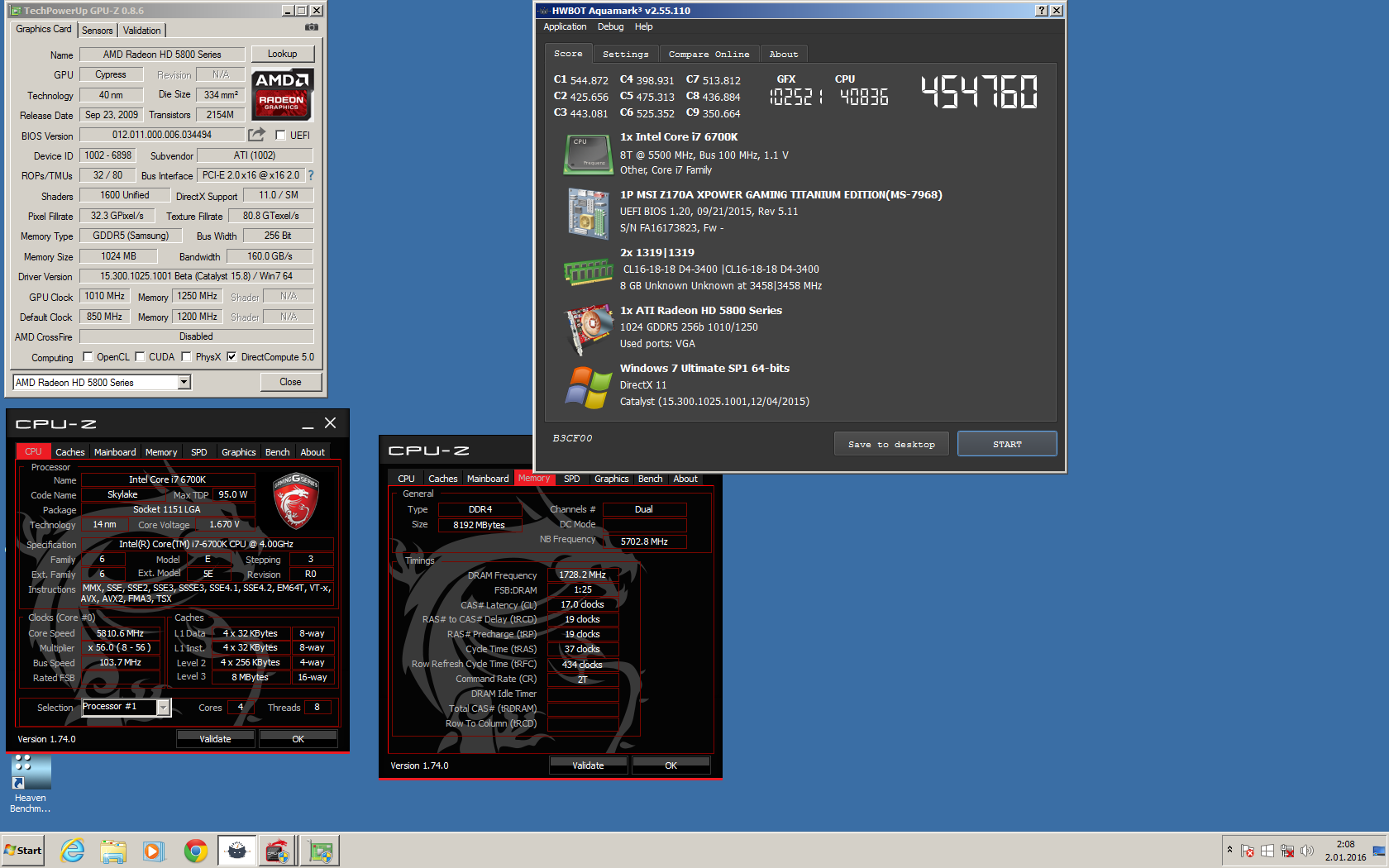Click the network disconnected tray icon
The width and height of the screenshot is (1389, 868).
click(x=1287, y=851)
